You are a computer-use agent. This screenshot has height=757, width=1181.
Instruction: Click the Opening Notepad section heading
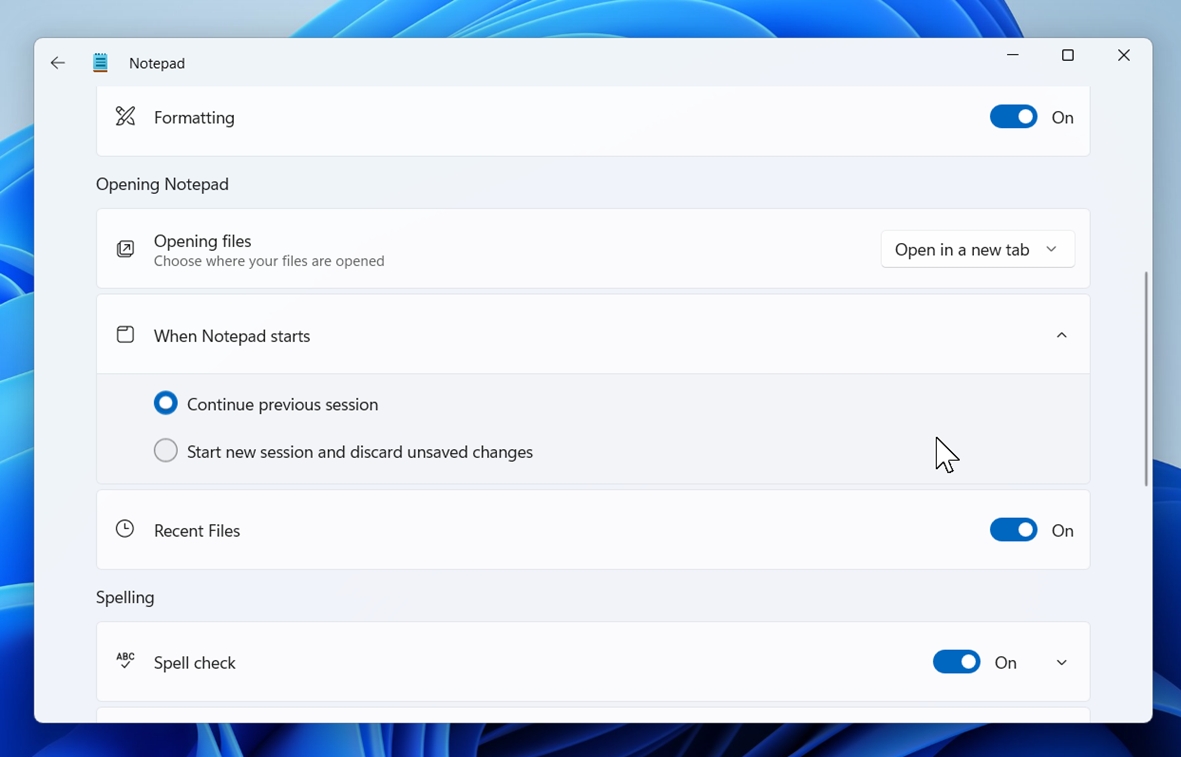click(162, 184)
